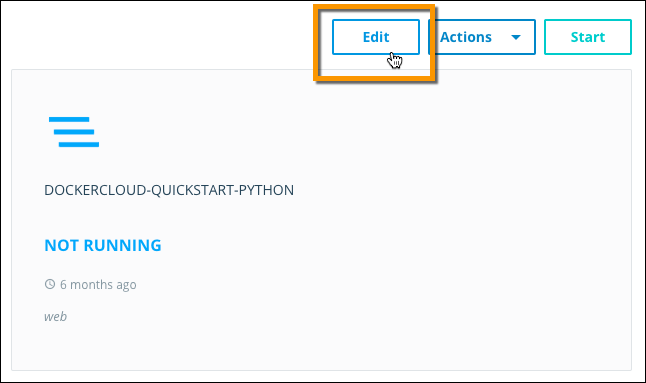The image size is (646, 383).
Task: Click the Edit button
Action: tap(376, 37)
